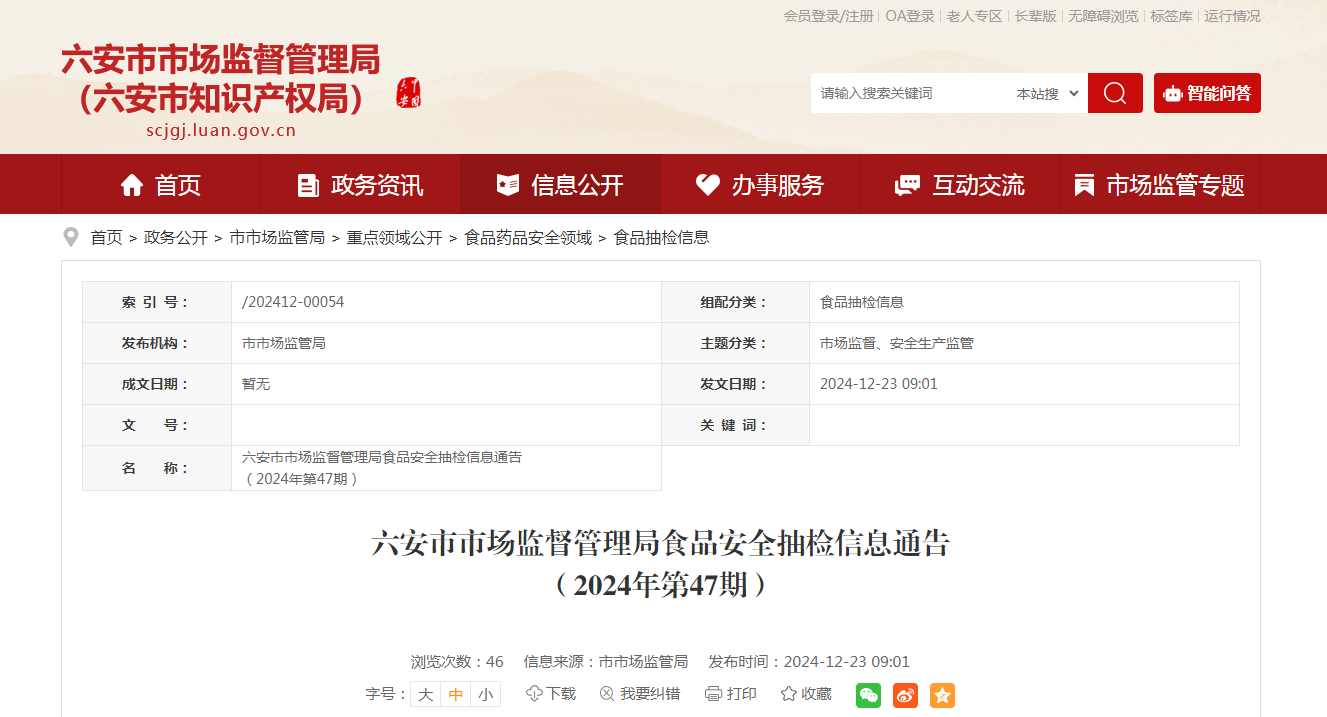The width and height of the screenshot is (1327, 717).
Task: Set font size to 小
Action: click(485, 694)
